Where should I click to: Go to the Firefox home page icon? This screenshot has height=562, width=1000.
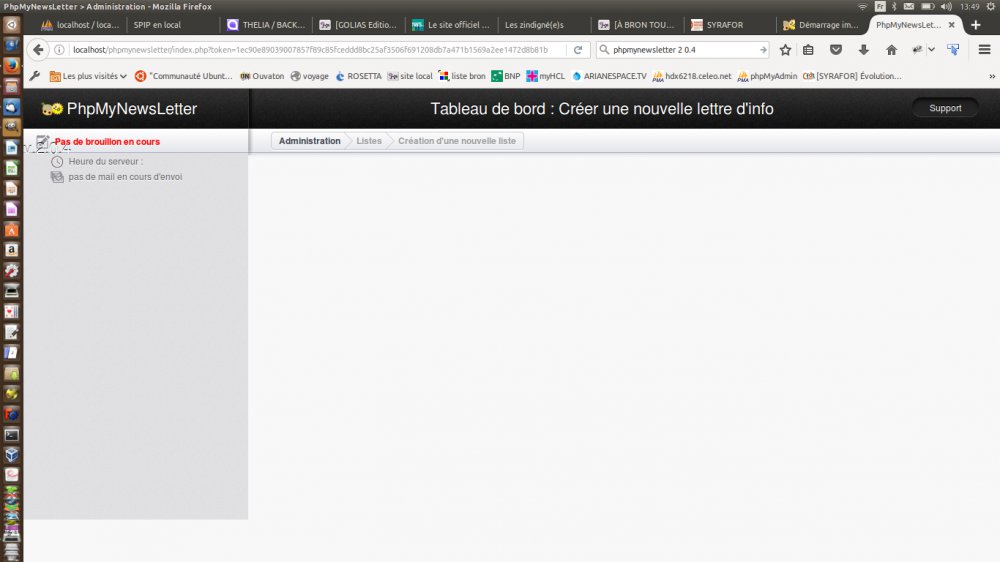(891, 50)
